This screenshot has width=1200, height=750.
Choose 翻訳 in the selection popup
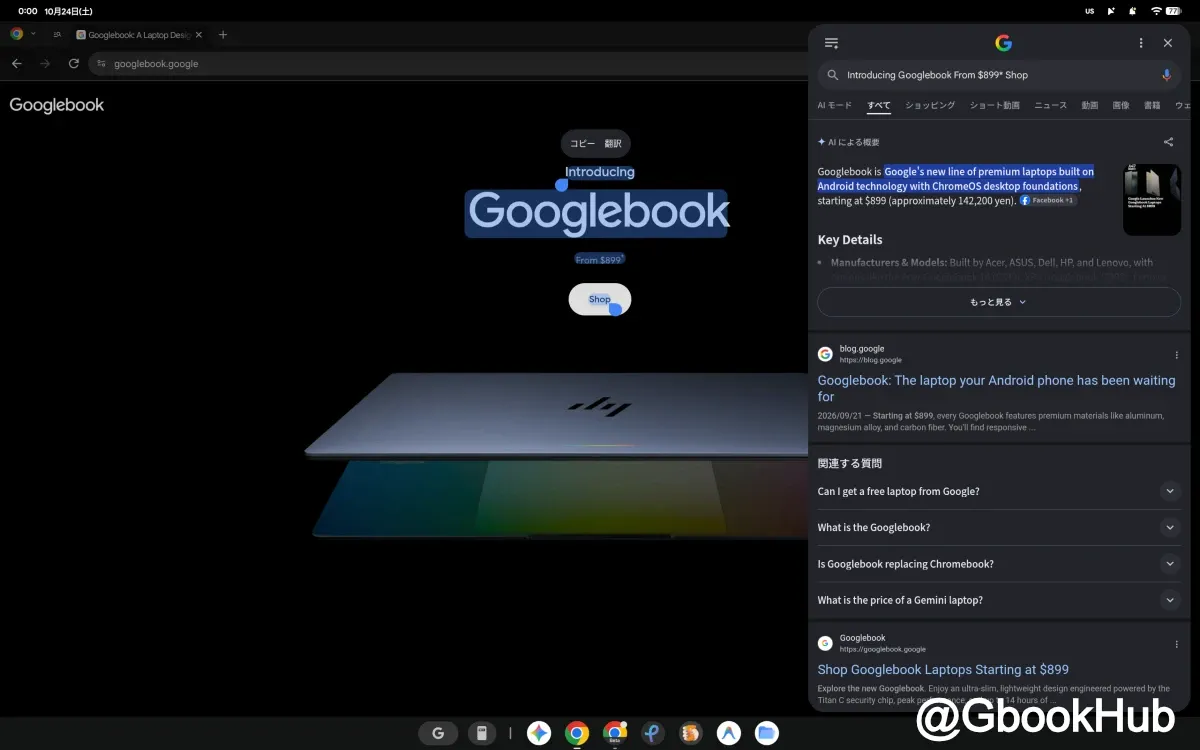[613, 143]
